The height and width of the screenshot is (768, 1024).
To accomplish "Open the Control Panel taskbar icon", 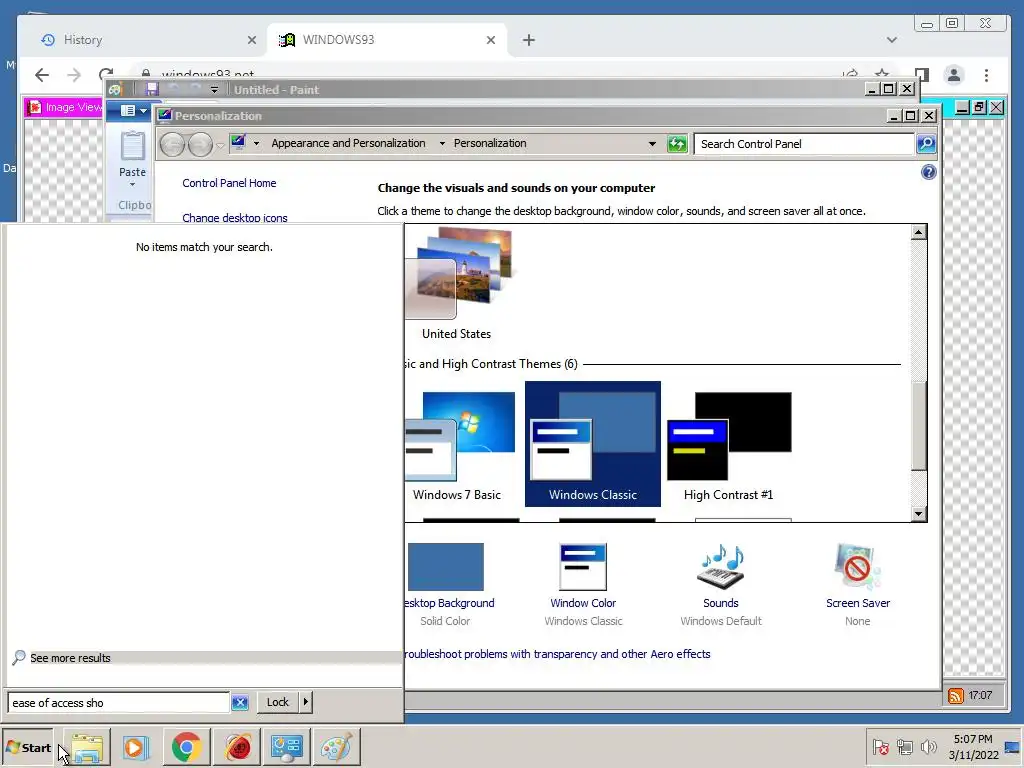I will (x=286, y=747).
